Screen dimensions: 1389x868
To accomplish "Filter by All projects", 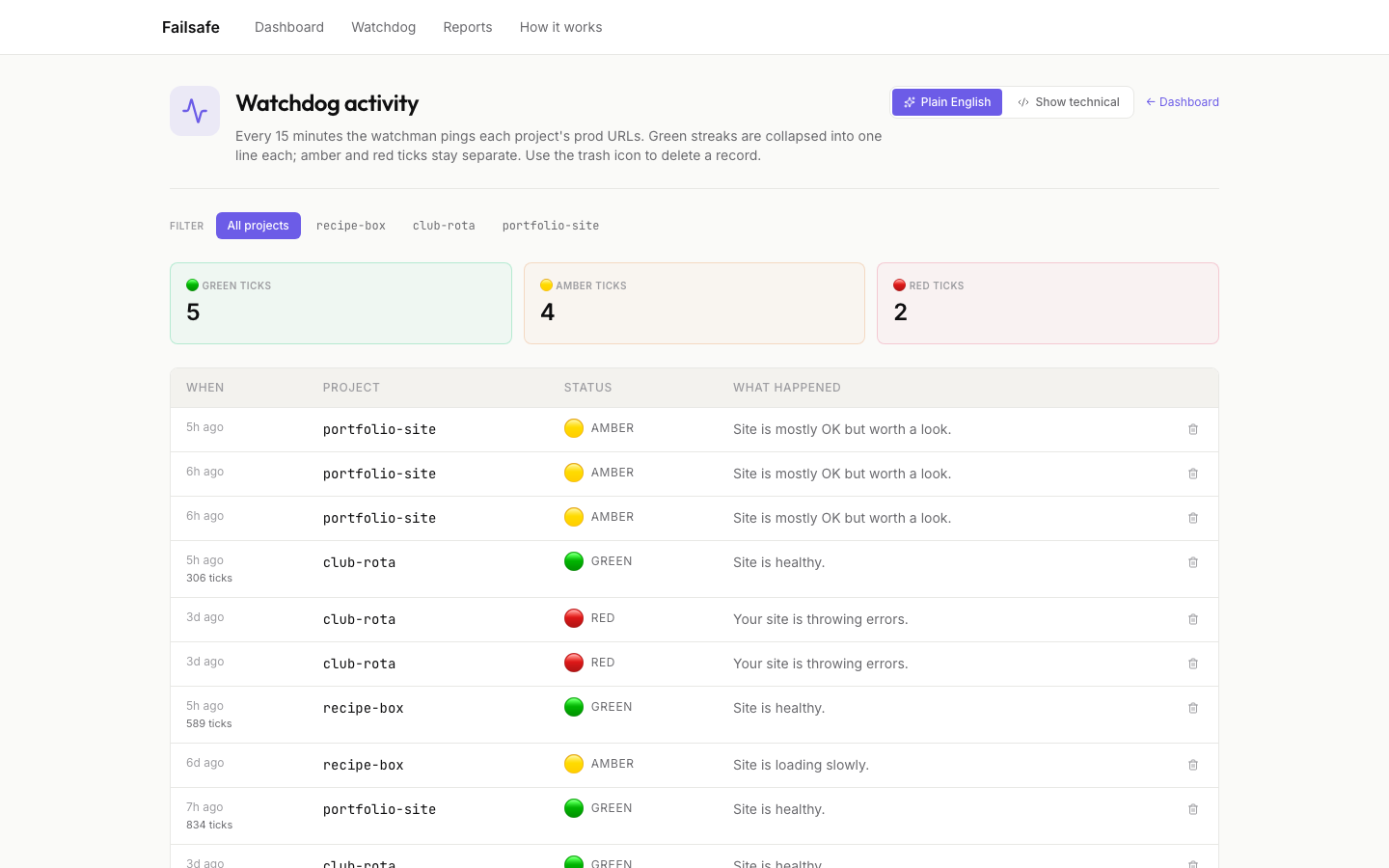I will click(x=259, y=226).
